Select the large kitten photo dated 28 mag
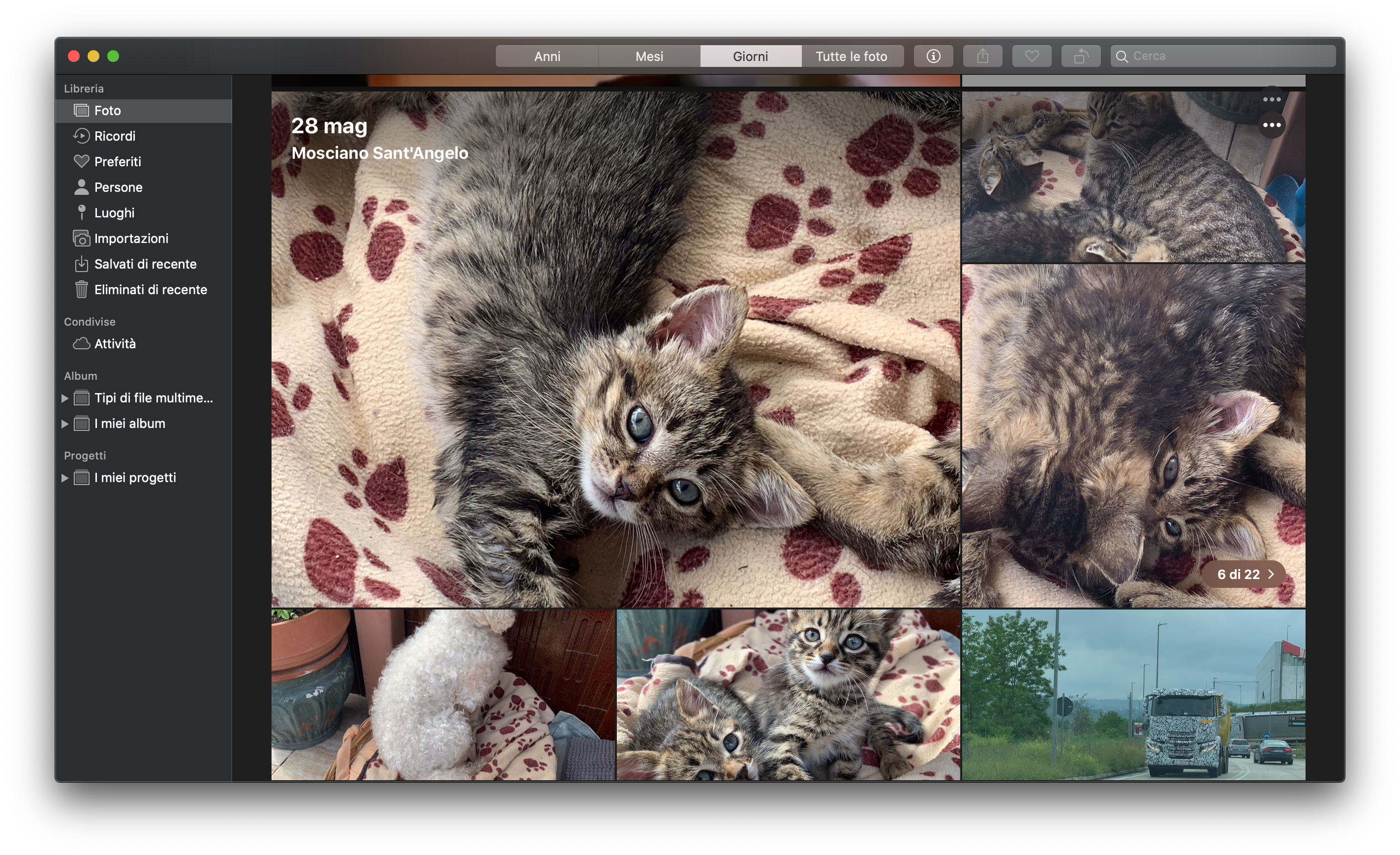Screen dimensions: 1400x855 tap(616, 349)
